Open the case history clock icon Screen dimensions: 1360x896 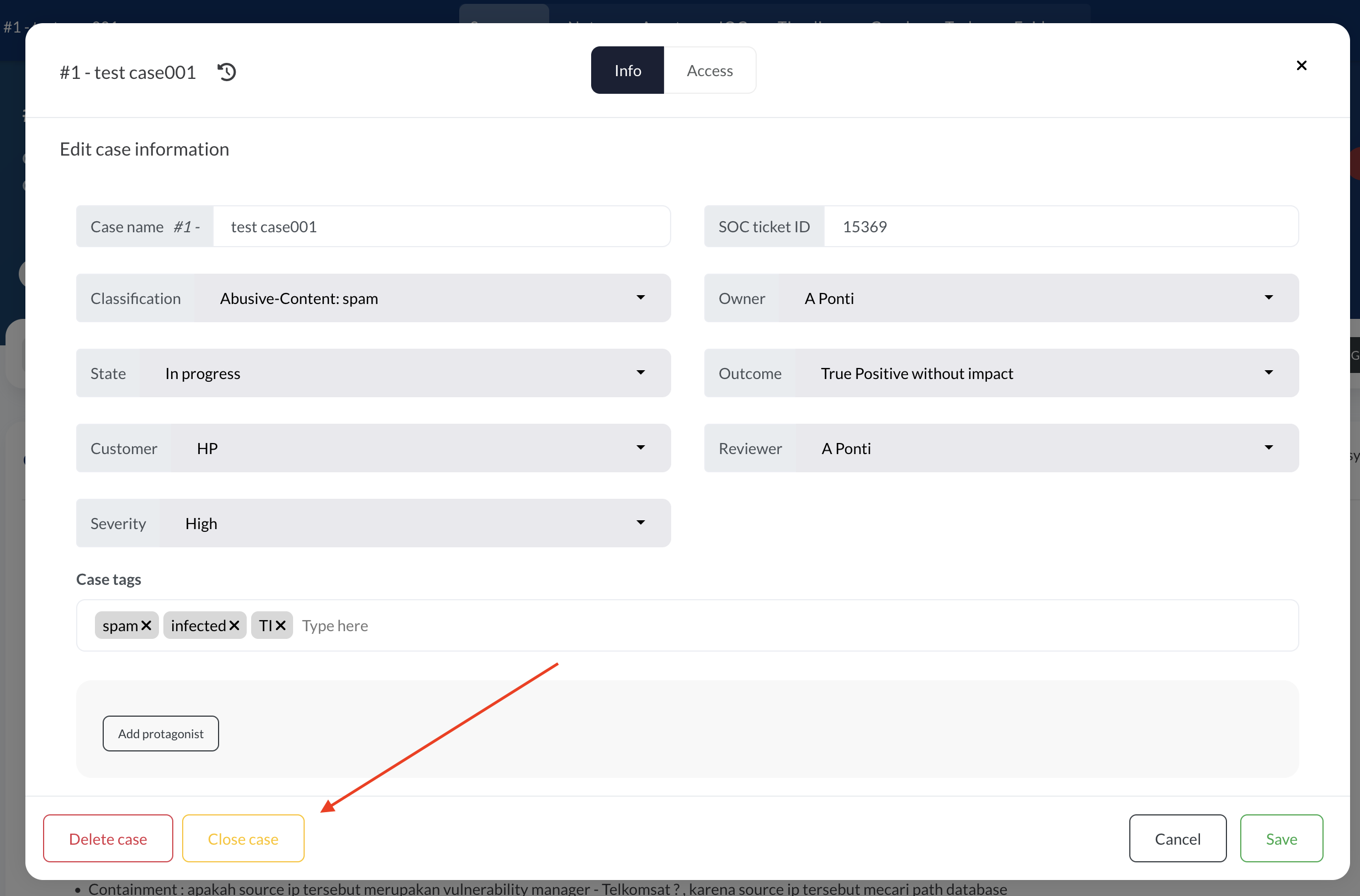pyautogui.click(x=226, y=72)
